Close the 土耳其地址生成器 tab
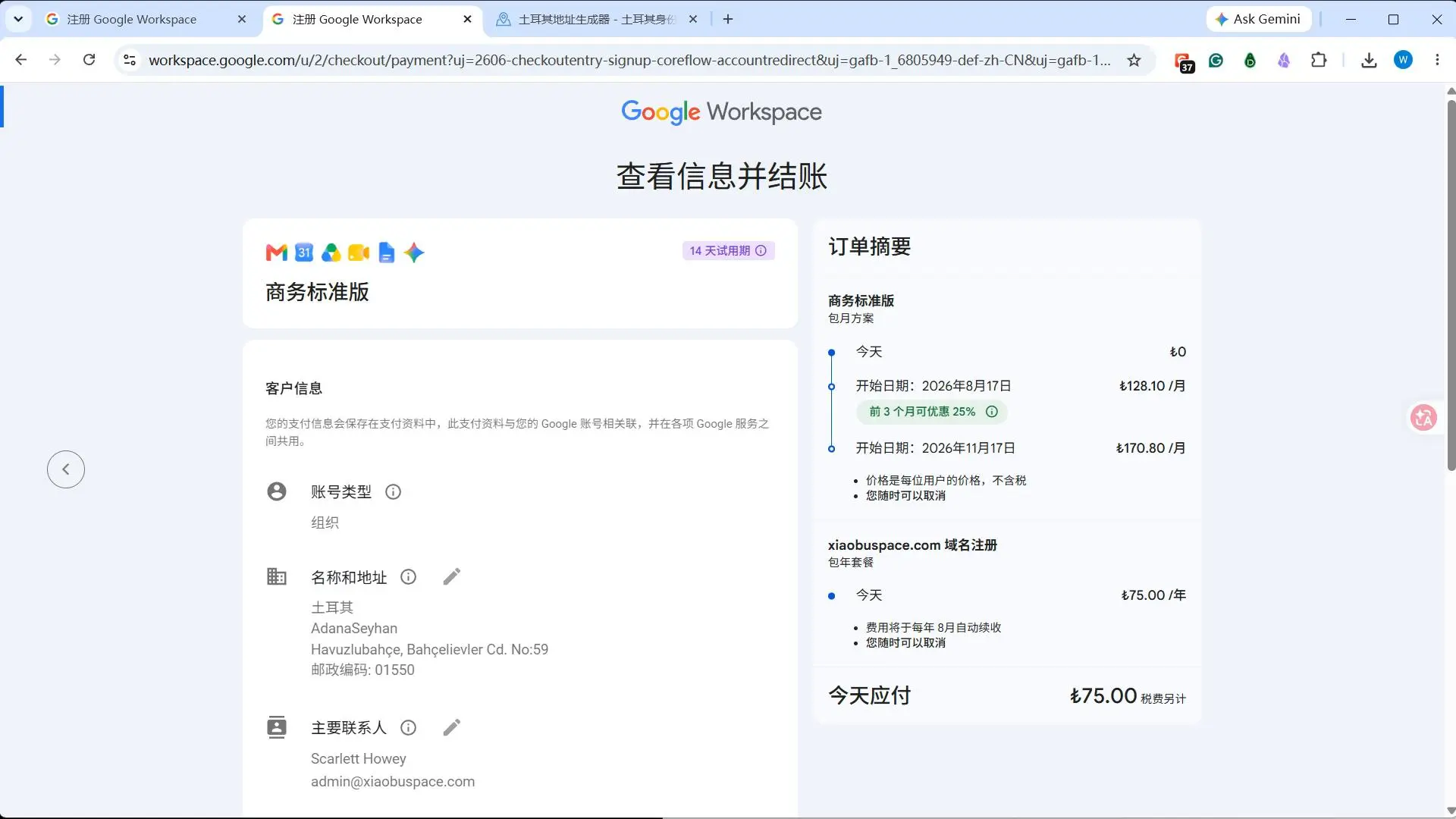The height and width of the screenshot is (819, 1456). coord(692,19)
